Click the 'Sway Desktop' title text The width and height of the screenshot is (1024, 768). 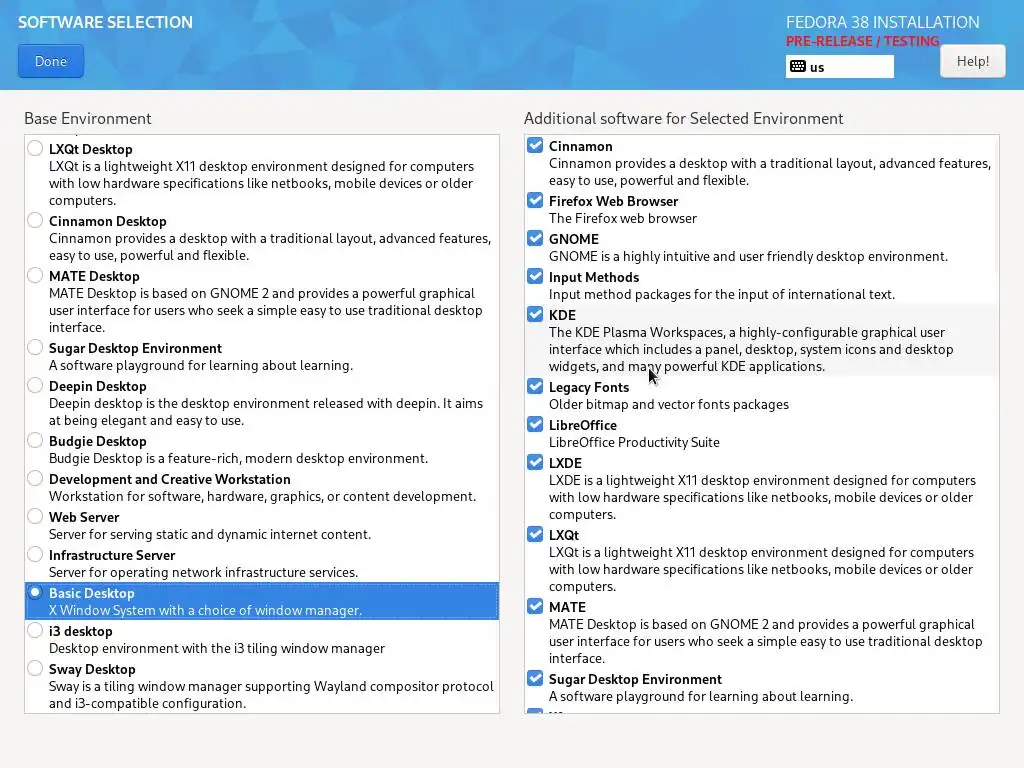pos(92,669)
